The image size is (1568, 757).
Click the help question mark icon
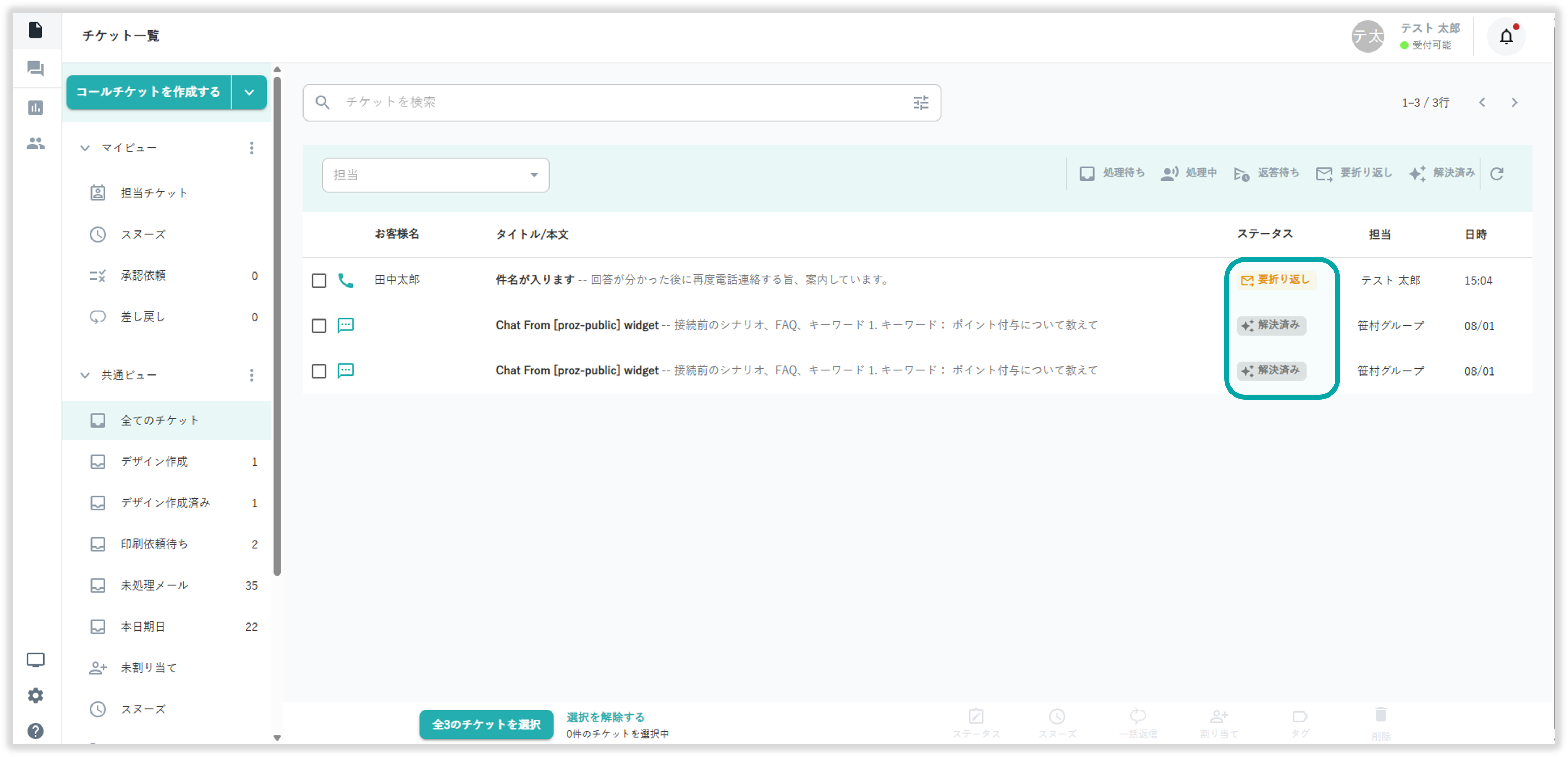coord(36,731)
